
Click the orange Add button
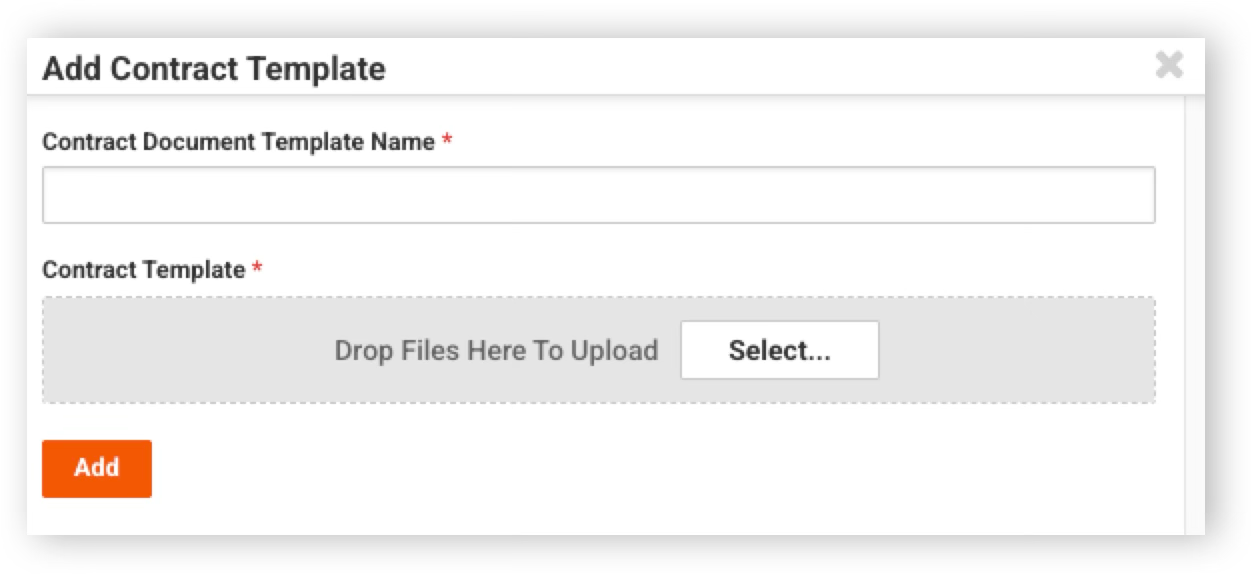(x=97, y=468)
